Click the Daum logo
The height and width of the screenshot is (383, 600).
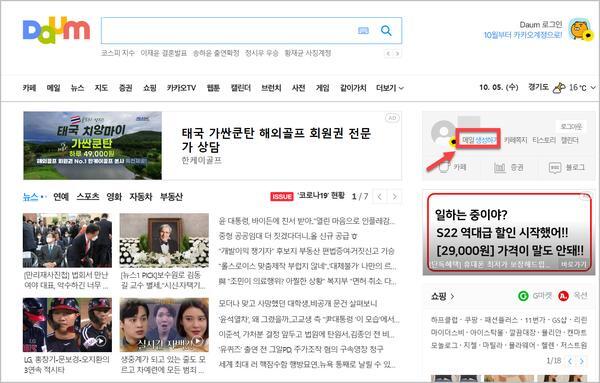click(56, 30)
